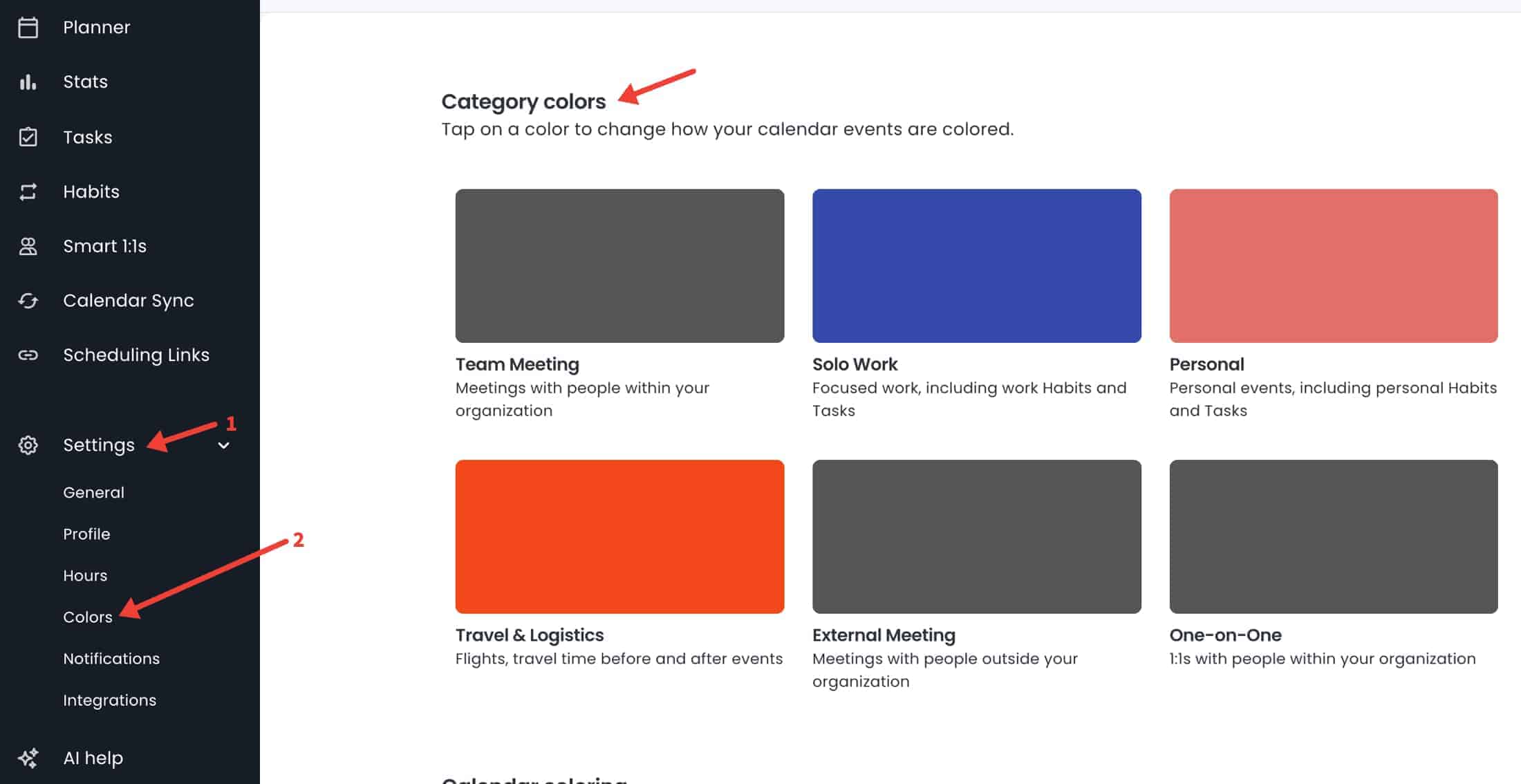The width and height of the screenshot is (1521, 784).
Task: Click the AI help icon in sidebar
Action: (x=28, y=758)
